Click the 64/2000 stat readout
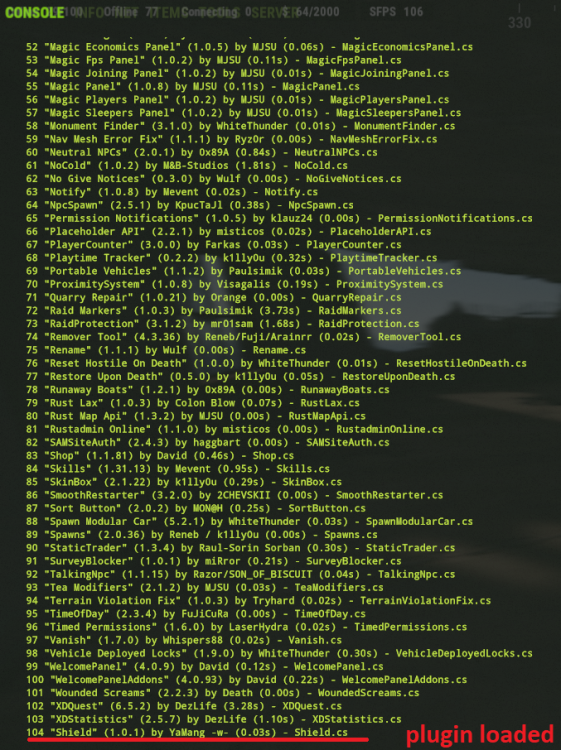 (317, 11)
